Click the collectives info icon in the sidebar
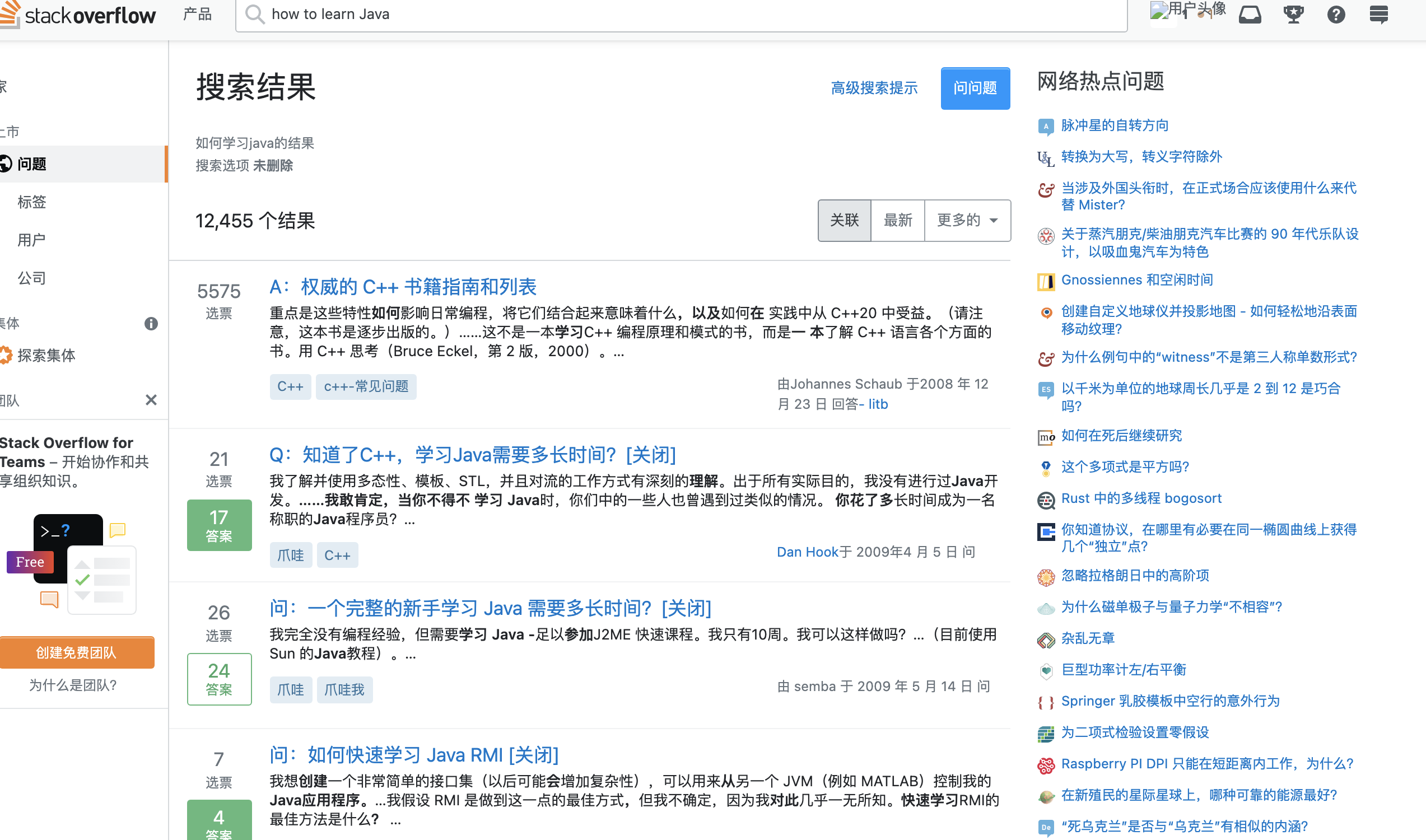The height and width of the screenshot is (840, 1426). click(x=151, y=324)
